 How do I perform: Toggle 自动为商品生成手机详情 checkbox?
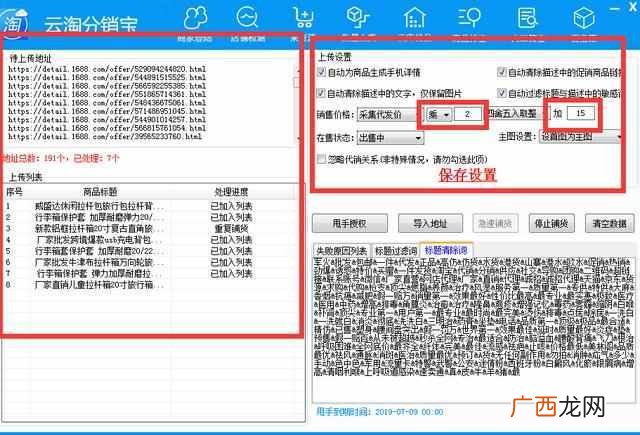321,73
